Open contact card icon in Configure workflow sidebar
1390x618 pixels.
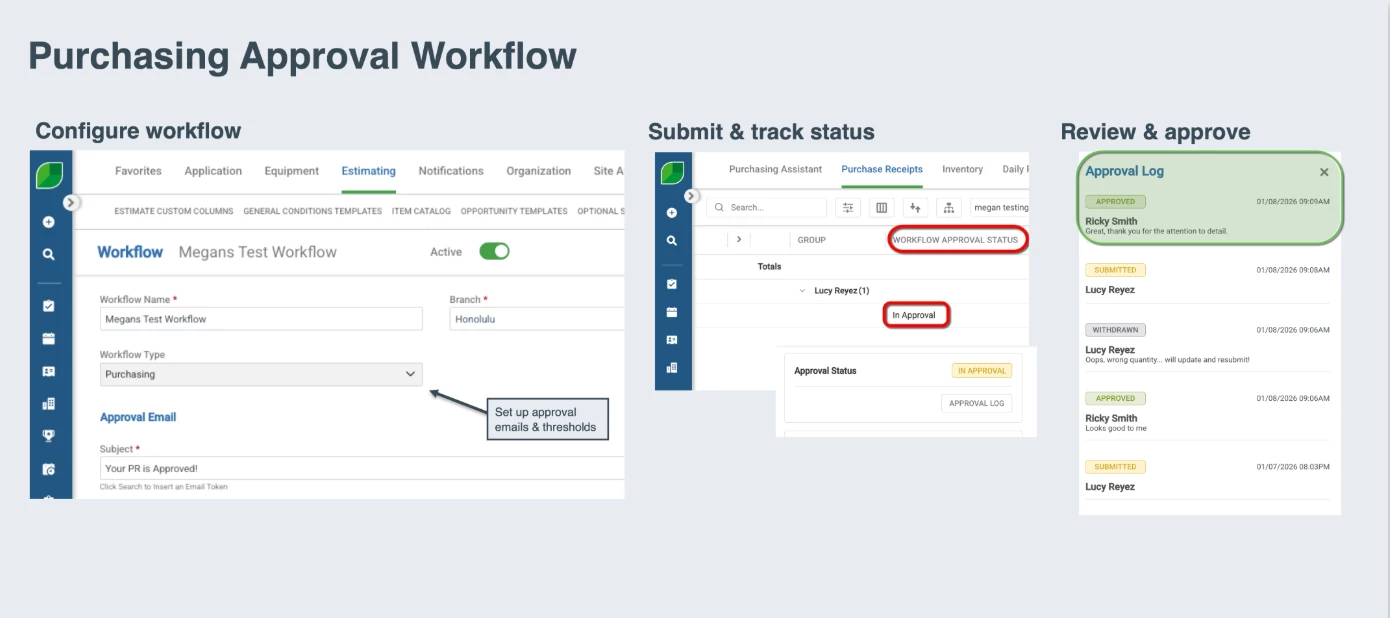(48, 371)
